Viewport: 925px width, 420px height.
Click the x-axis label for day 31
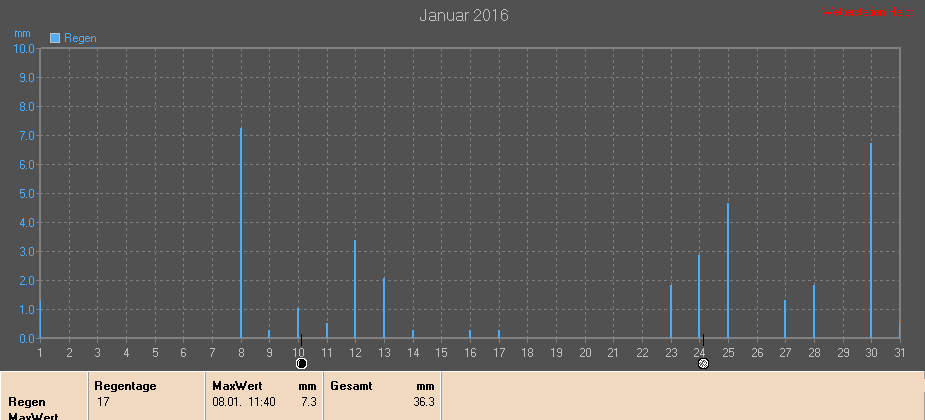point(900,353)
